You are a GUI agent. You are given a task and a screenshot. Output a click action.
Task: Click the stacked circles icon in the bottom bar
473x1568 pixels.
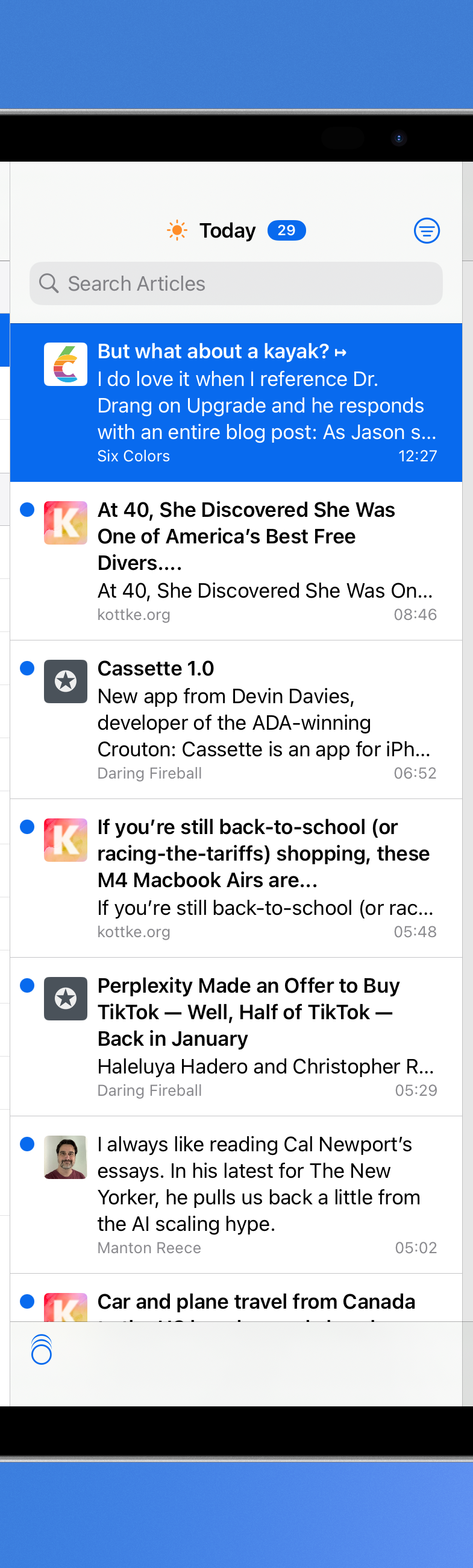(x=42, y=1349)
